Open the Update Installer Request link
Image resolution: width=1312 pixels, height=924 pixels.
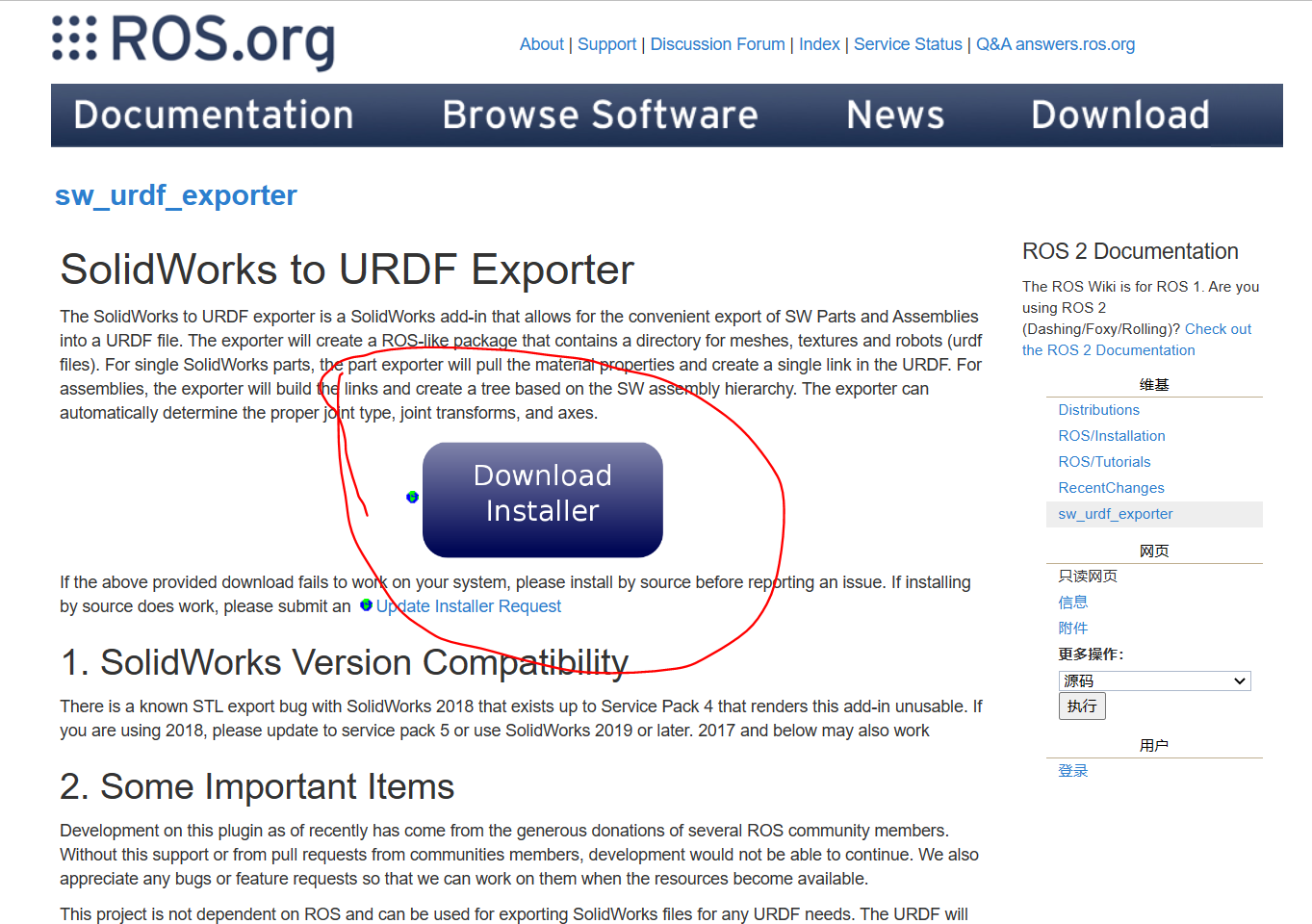click(469, 605)
